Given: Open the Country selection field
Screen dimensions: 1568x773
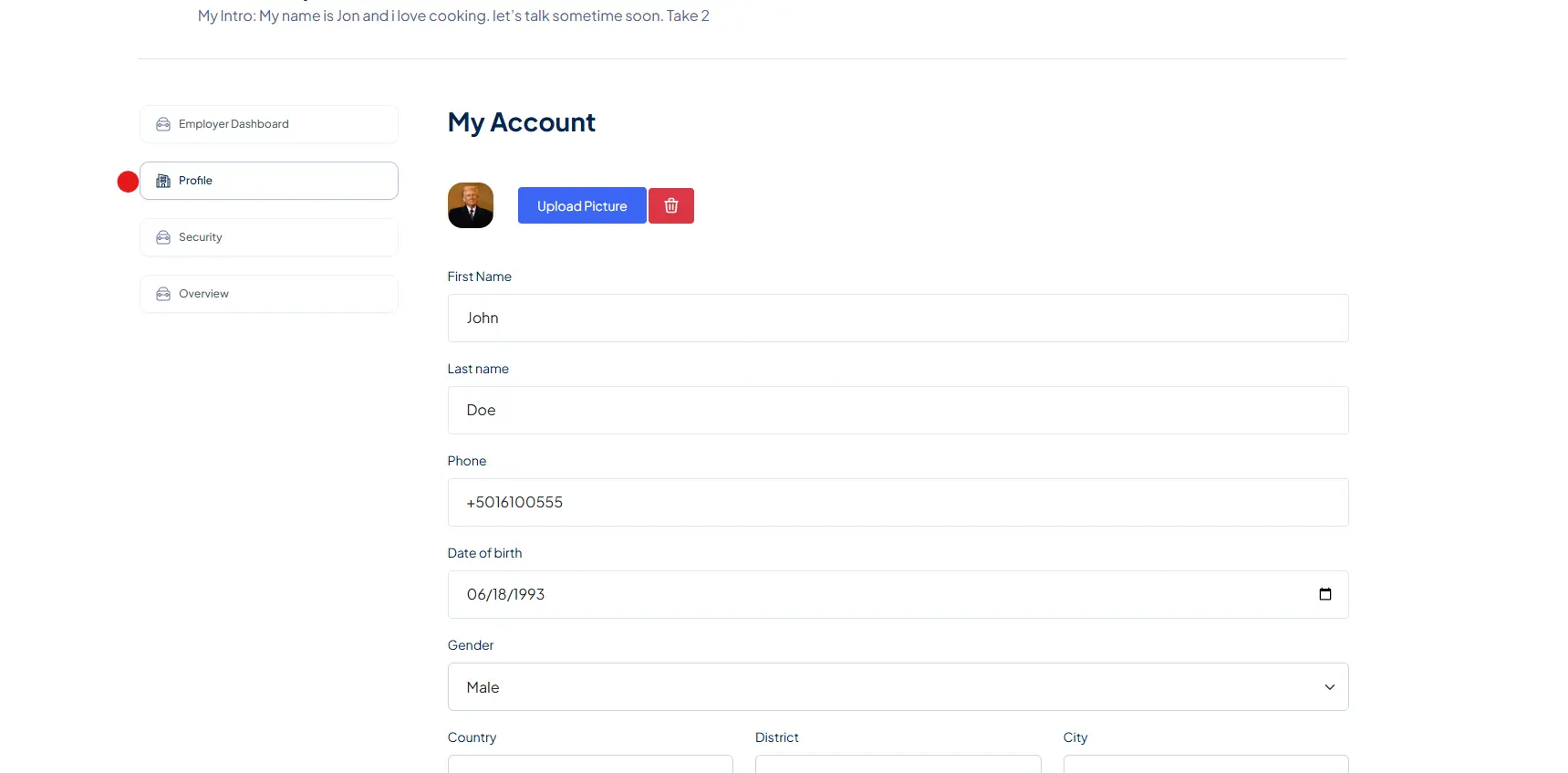Looking at the screenshot, I should click(x=590, y=764).
